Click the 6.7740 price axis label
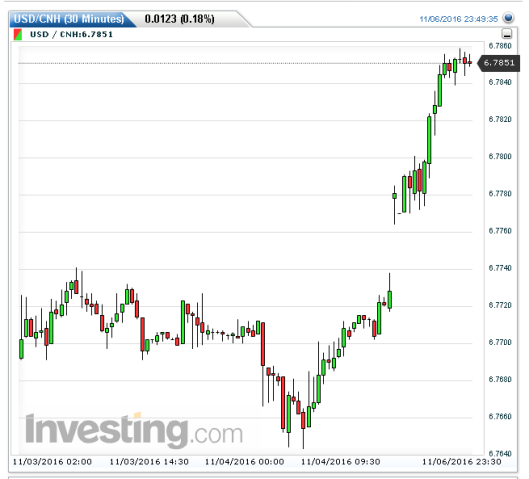This screenshot has height=479, width=529. click(x=500, y=268)
